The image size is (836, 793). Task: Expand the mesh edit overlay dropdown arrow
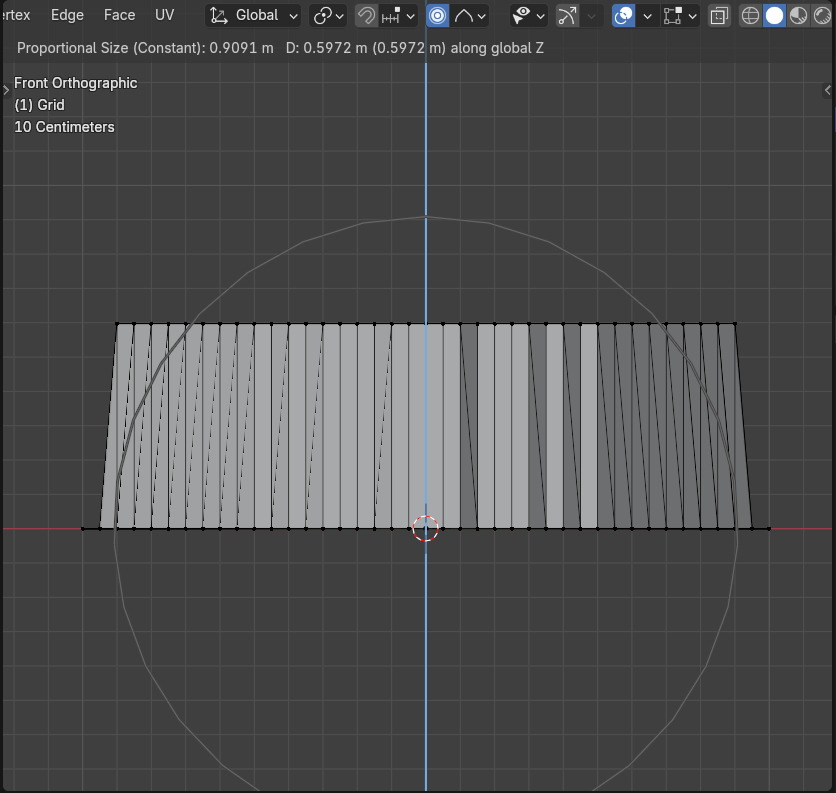click(693, 17)
